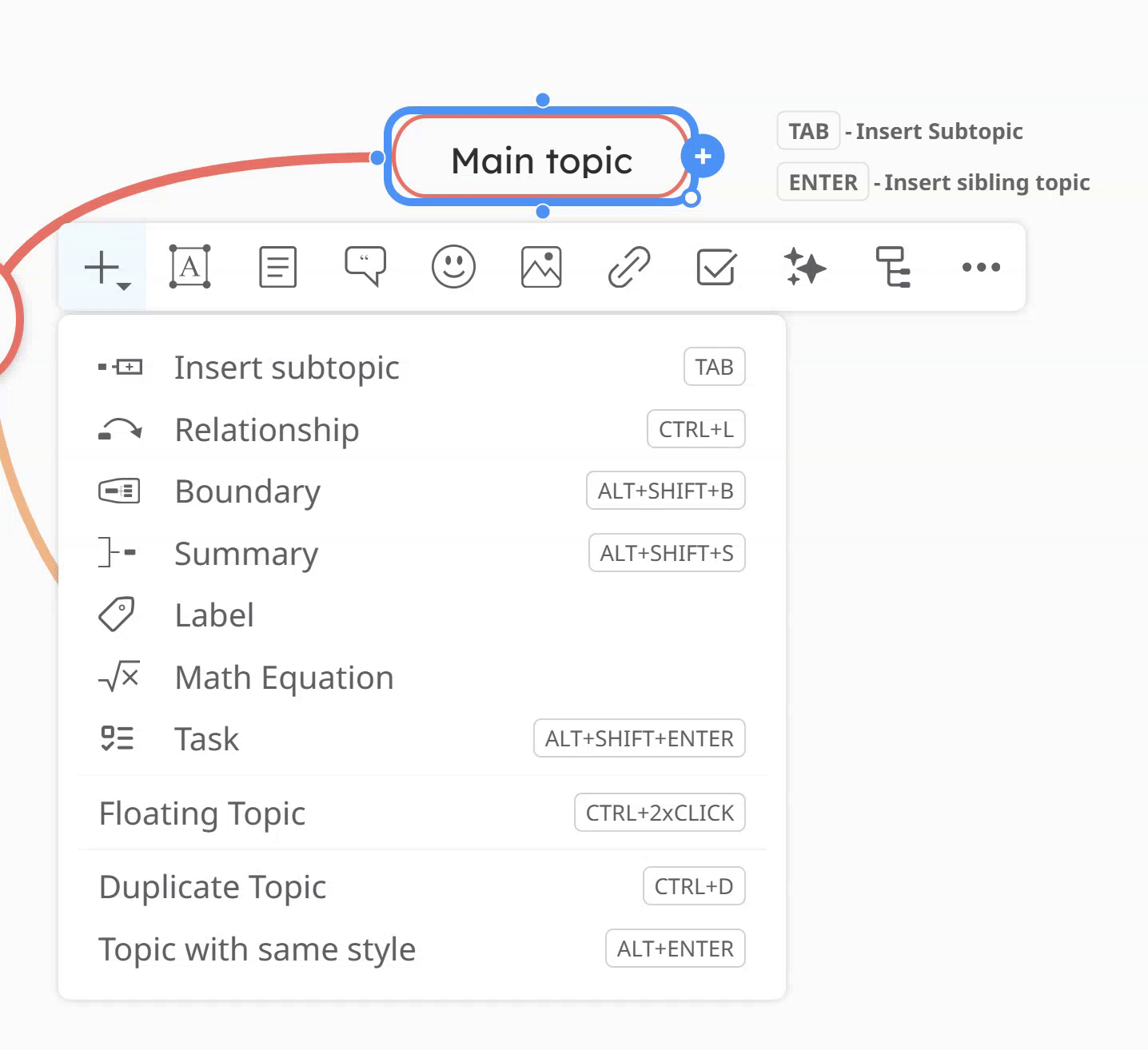Select Insert subtopic from menu
This screenshot has height=1050, width=1148.
[286, 368]
